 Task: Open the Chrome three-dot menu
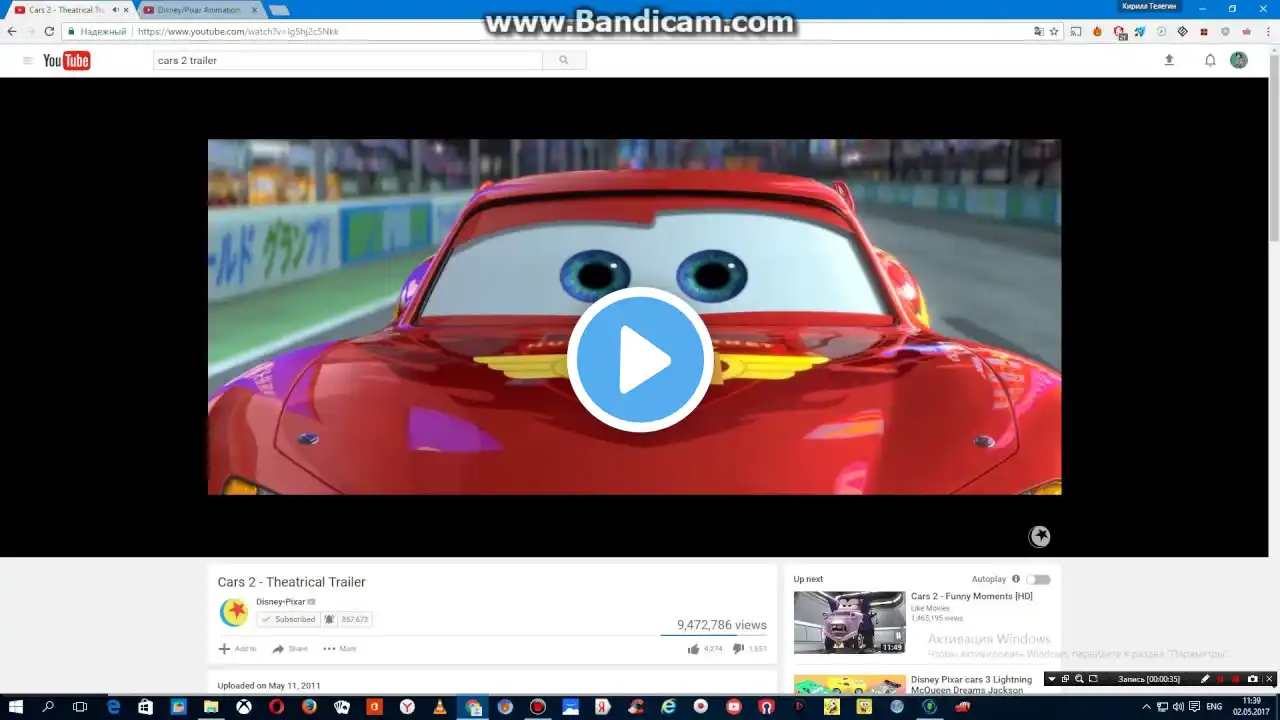point(1267,31)
